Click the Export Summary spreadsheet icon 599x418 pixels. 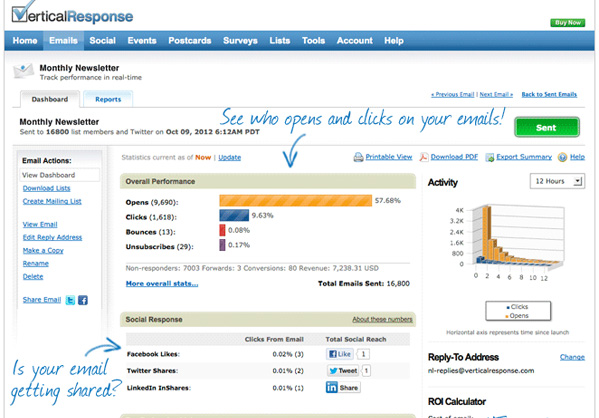489,157
